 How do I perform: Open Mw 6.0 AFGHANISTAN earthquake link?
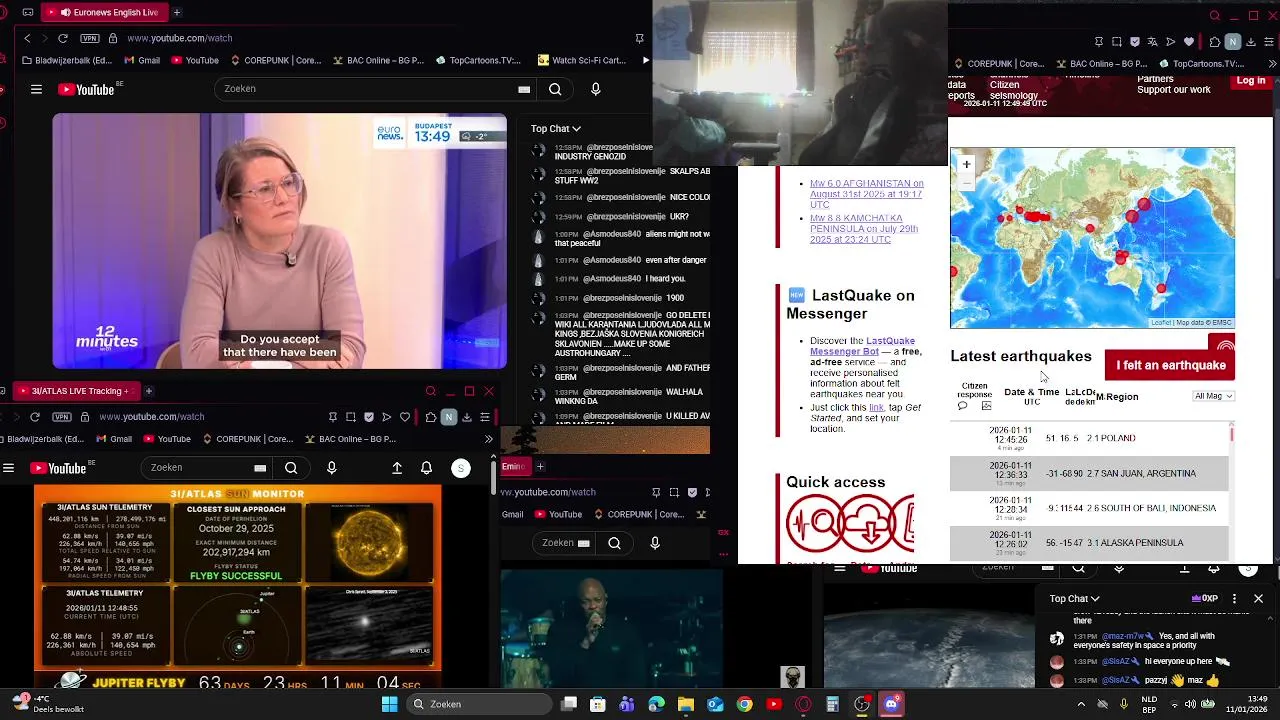[866, 194]
